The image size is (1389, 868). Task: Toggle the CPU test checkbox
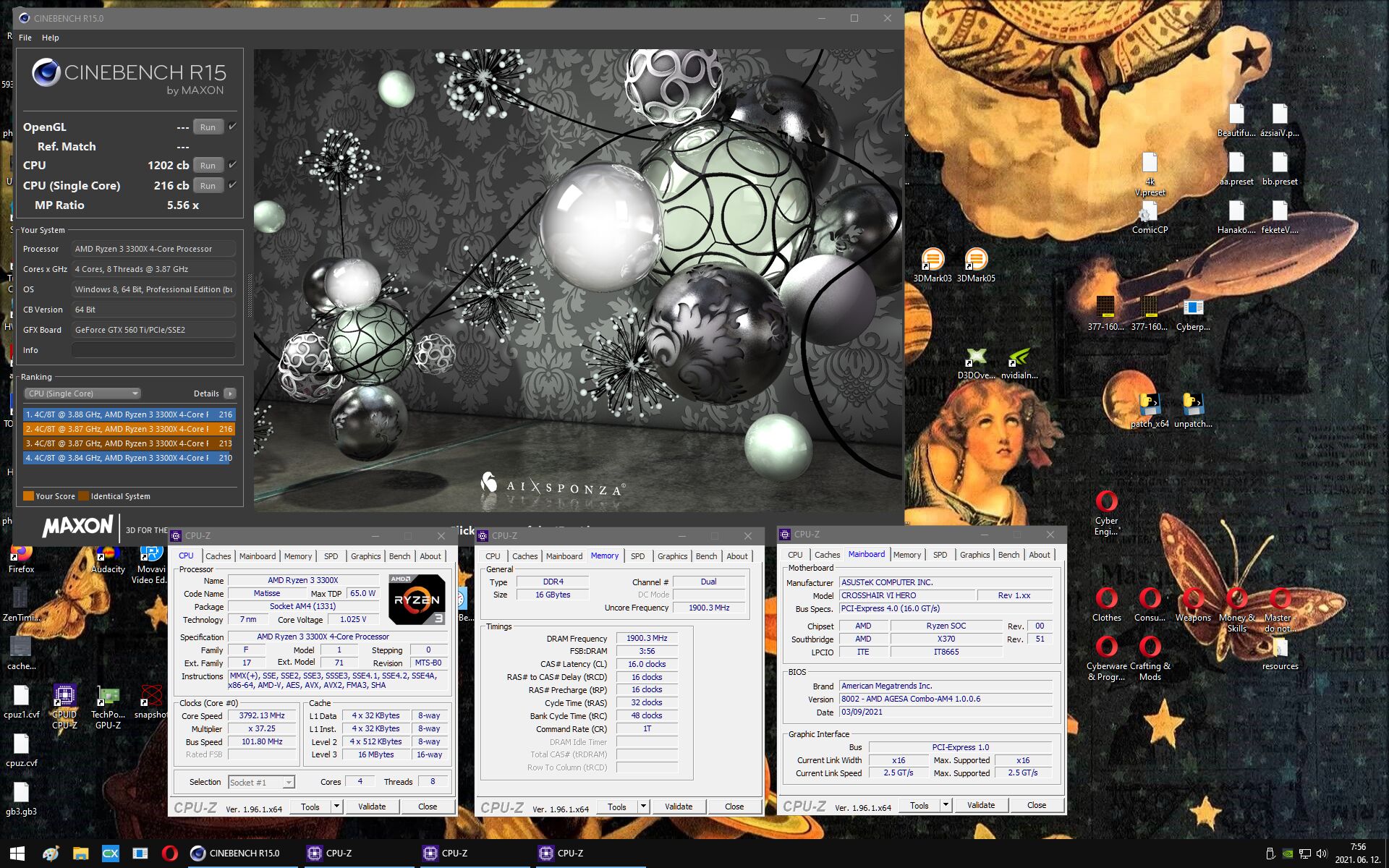tap(232, 165)
